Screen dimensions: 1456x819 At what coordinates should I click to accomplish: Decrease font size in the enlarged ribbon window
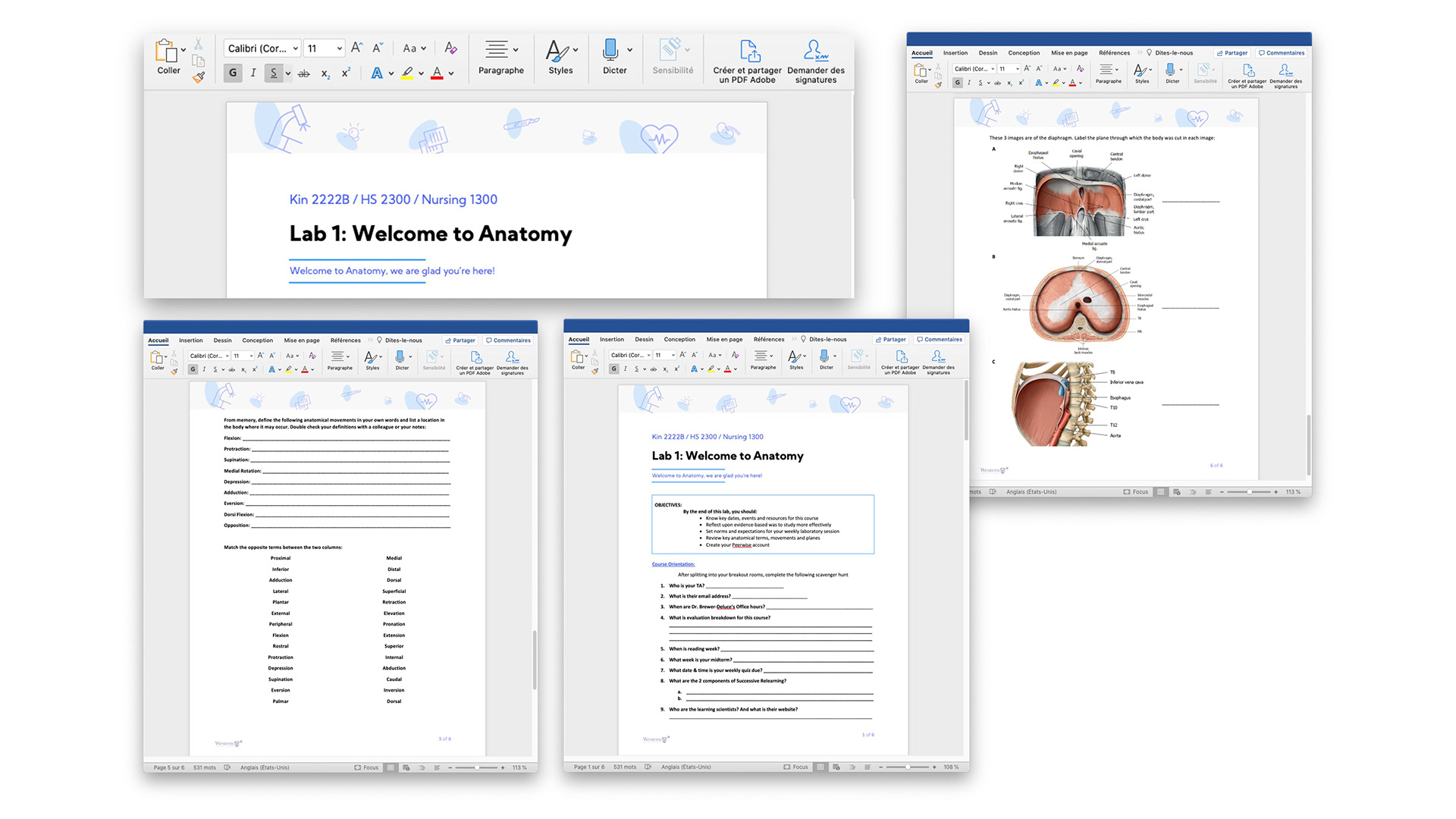click(x=378, y=48)
